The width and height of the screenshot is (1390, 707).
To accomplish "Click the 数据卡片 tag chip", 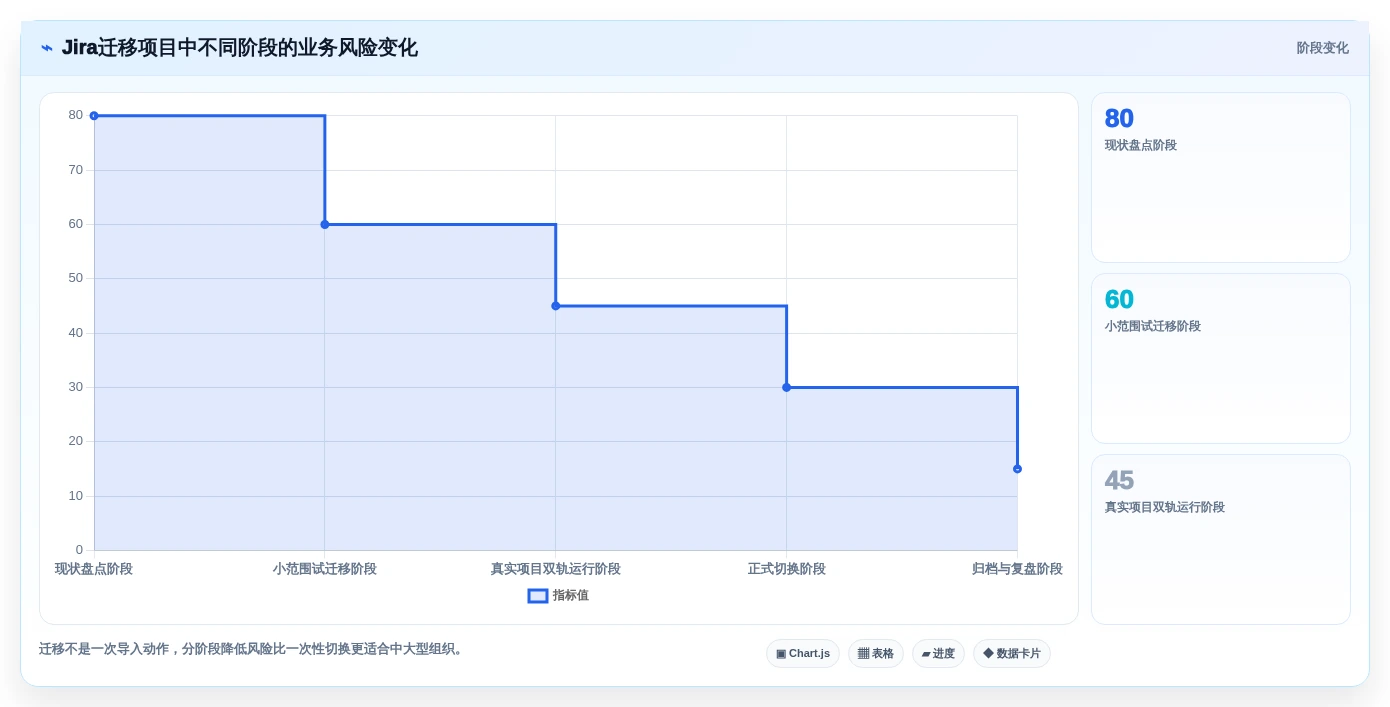I will (x=1012, y=653).
